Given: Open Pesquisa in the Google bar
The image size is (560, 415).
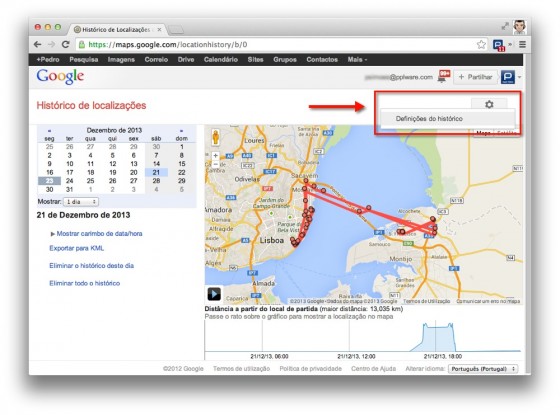Looking at the screenshot, I should click(x=84, y=60).
